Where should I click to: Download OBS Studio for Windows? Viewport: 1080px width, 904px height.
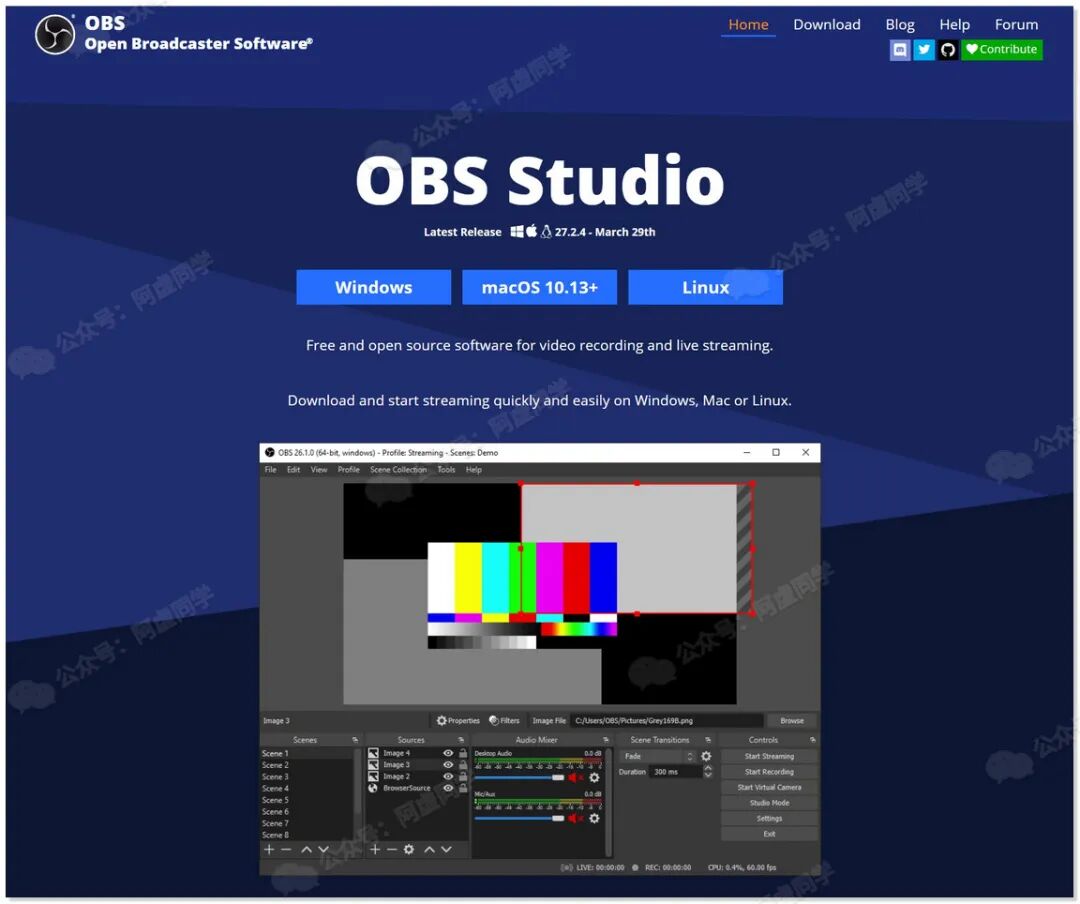click(x=374, y=287)
